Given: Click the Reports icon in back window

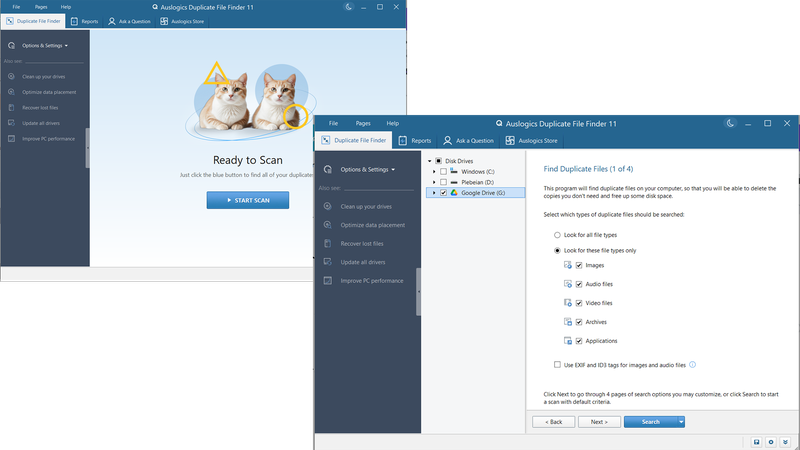Looking at the screenshot, I should coord(74,21).
